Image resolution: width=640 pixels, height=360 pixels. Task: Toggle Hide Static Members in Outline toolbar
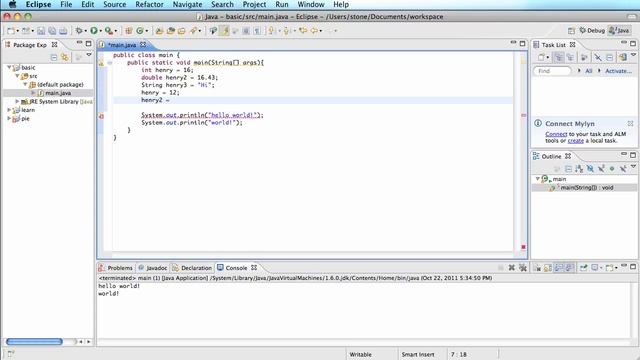(x=601, y=168)
